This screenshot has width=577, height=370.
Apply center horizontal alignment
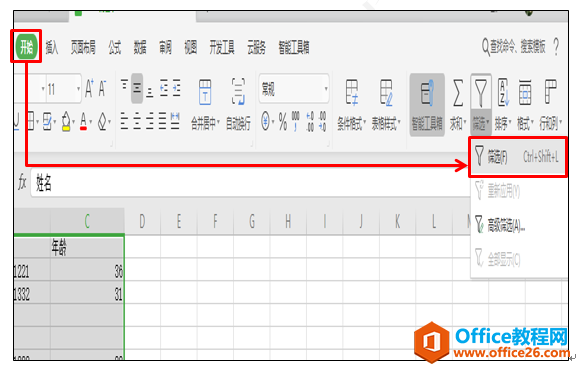click(x=137, y=121)
